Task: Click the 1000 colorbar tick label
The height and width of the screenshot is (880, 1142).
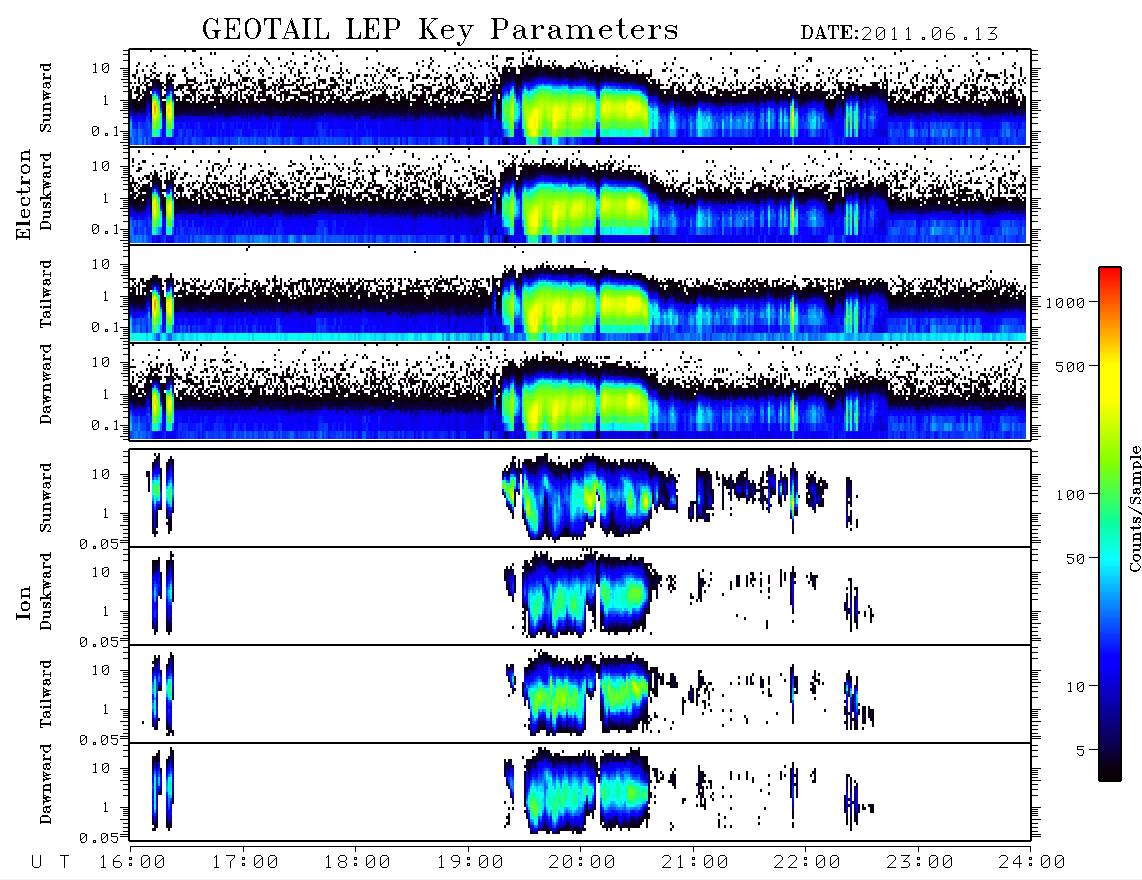Action: (1066, 303)
